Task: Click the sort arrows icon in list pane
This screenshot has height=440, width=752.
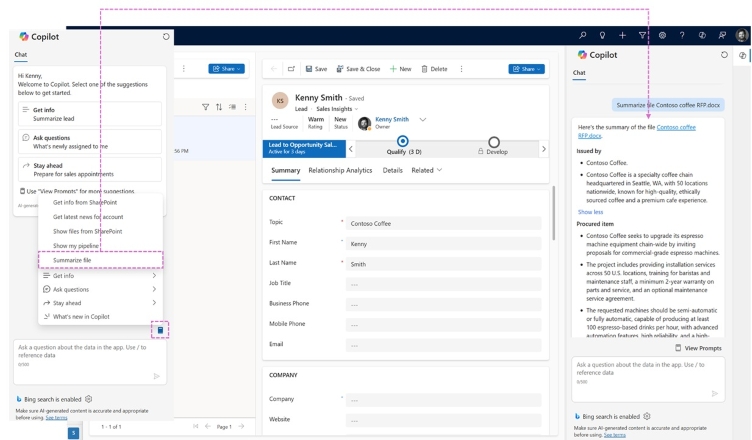Action: 219,107
